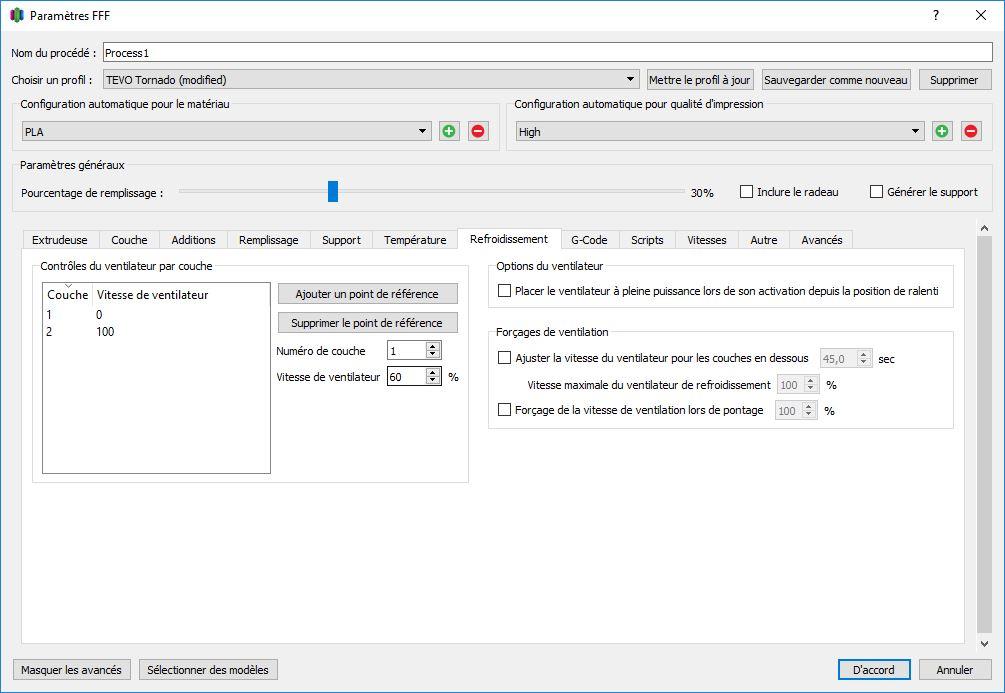Go to the Température tab
The image size is (1005, 693).
click(415, 240)
